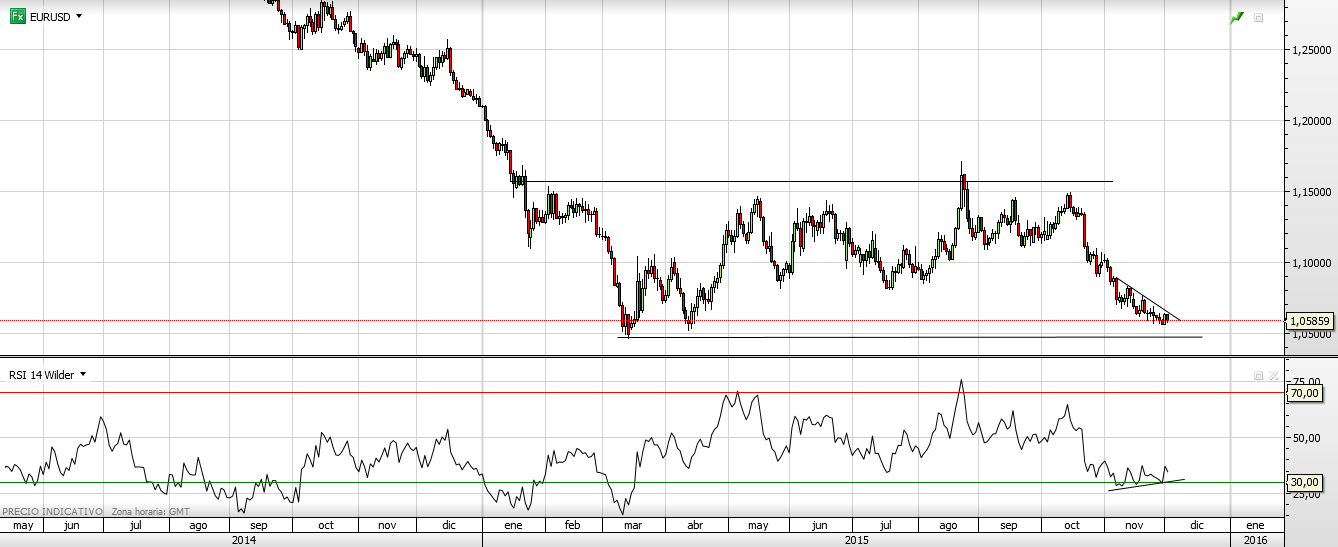
Task: Click the 'sep' 2014 month label
Action: point(259,525)
